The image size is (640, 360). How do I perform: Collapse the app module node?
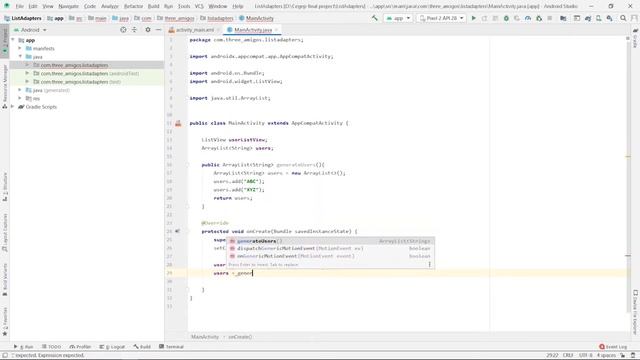click(13, 40)
